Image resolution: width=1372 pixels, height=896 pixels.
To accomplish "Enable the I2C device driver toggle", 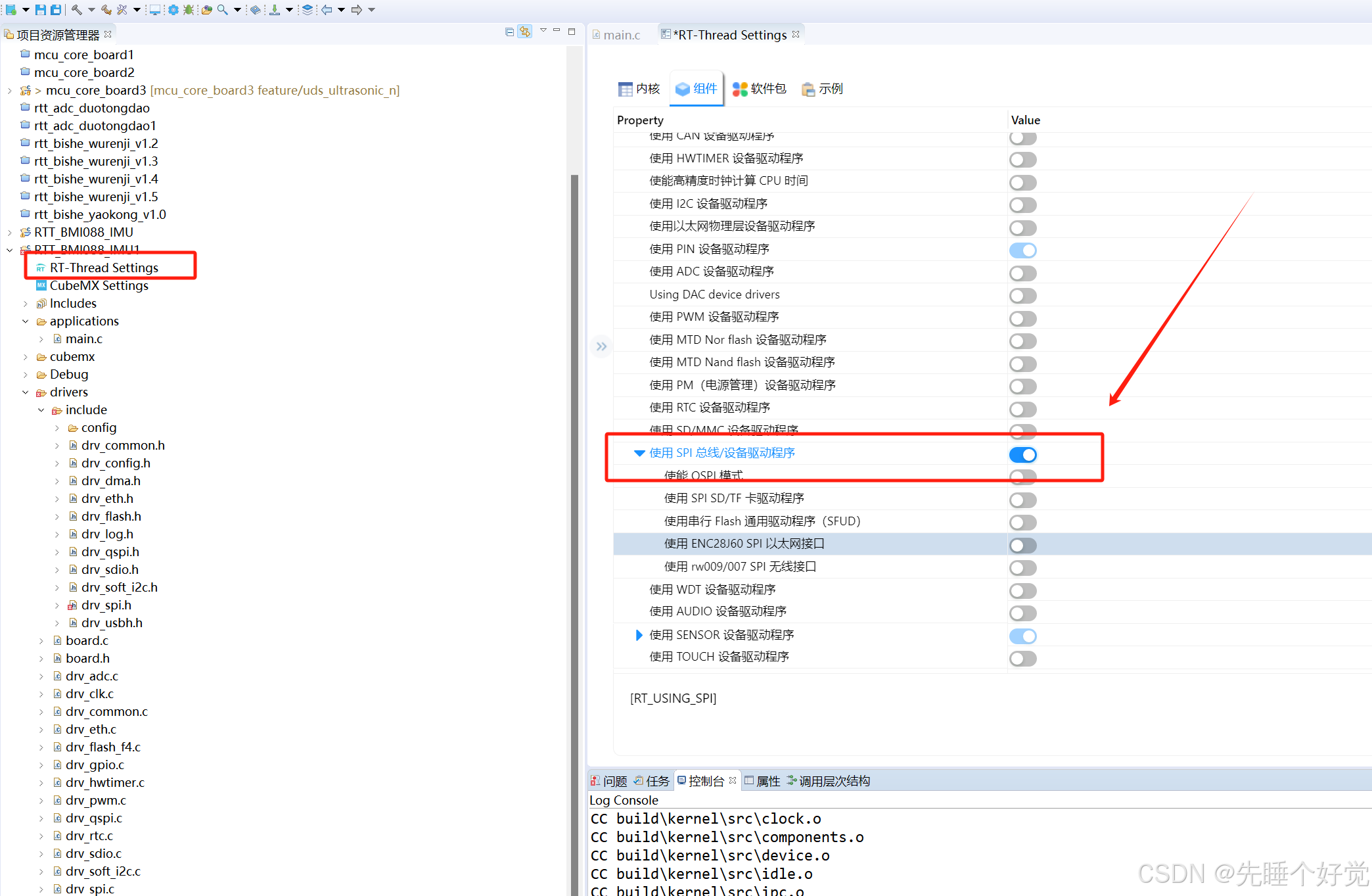I will pos(1022,205).
